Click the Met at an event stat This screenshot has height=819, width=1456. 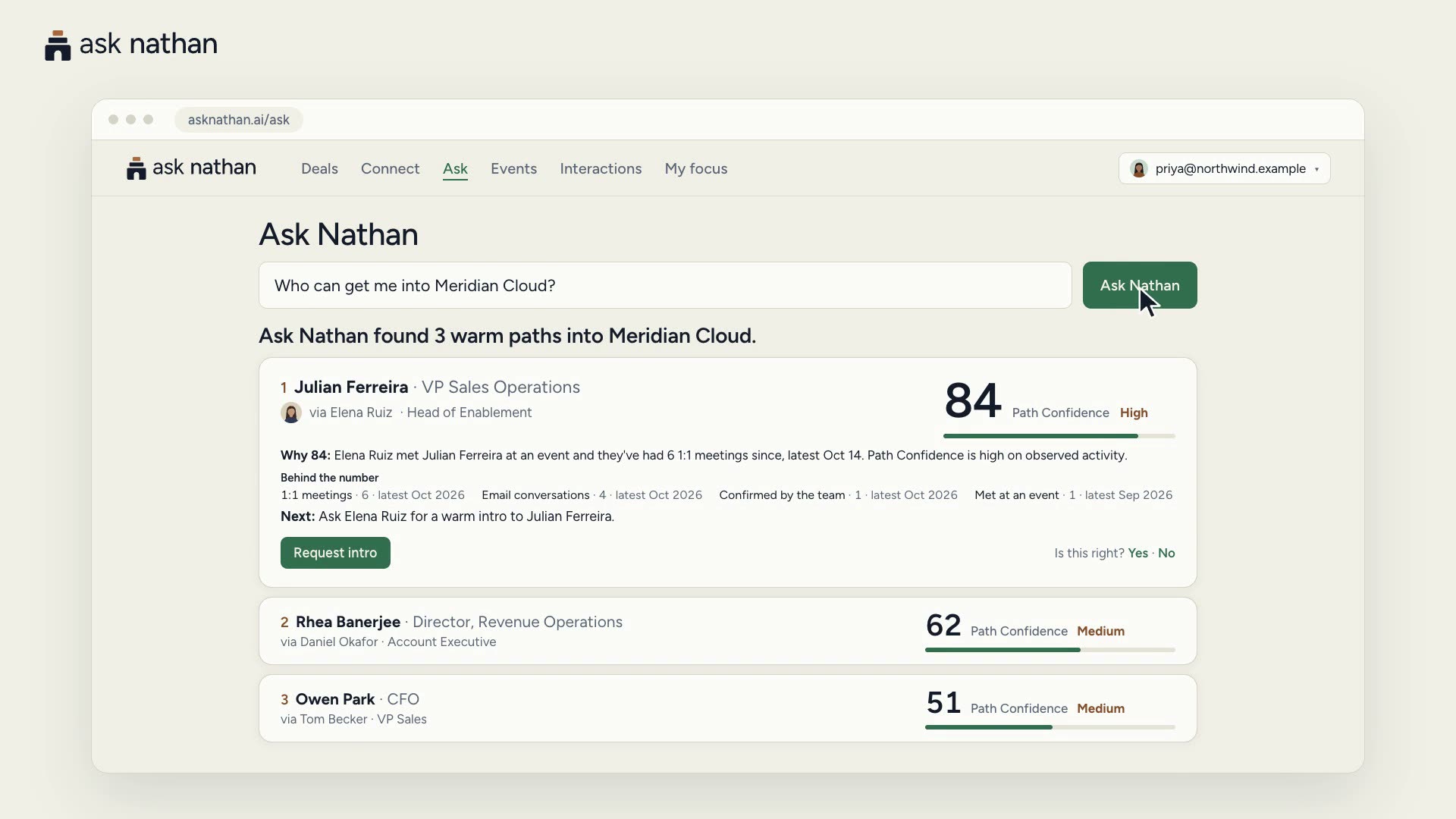[1073, 495]
